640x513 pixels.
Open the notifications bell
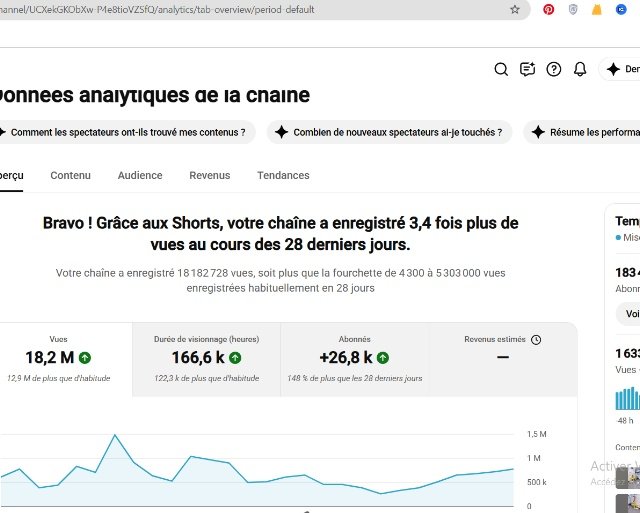[580, 69]
